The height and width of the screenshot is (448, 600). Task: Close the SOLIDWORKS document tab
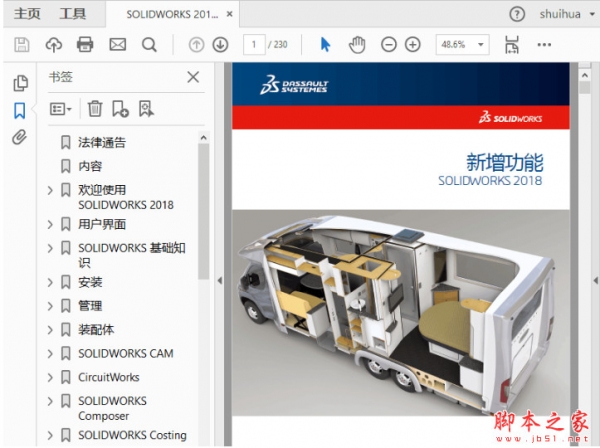230,14
